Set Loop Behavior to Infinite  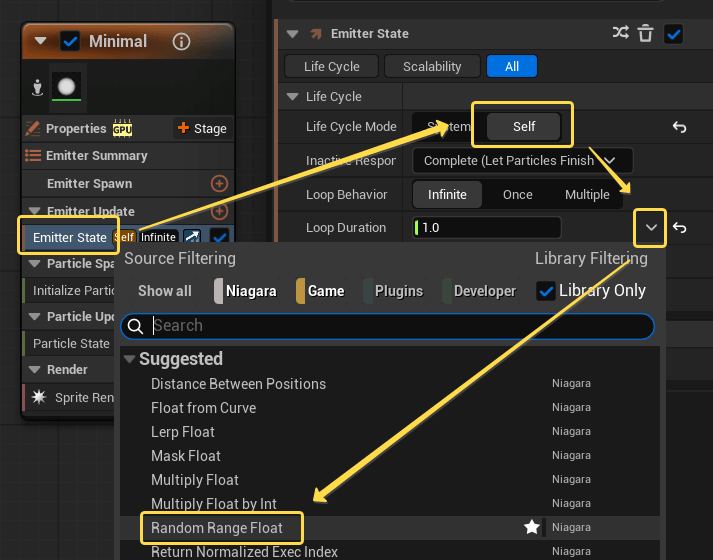pyautogui.click(x=447, y=195)
